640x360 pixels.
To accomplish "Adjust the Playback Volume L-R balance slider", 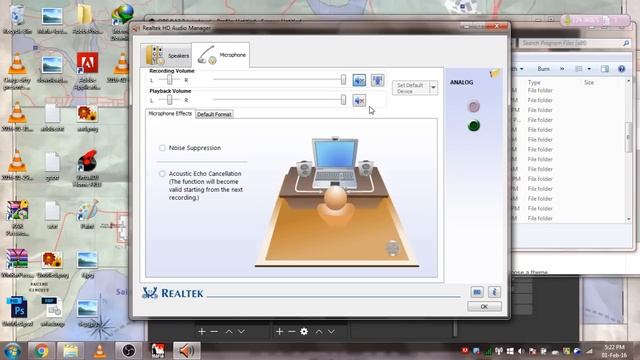I will tap(169, 100).
